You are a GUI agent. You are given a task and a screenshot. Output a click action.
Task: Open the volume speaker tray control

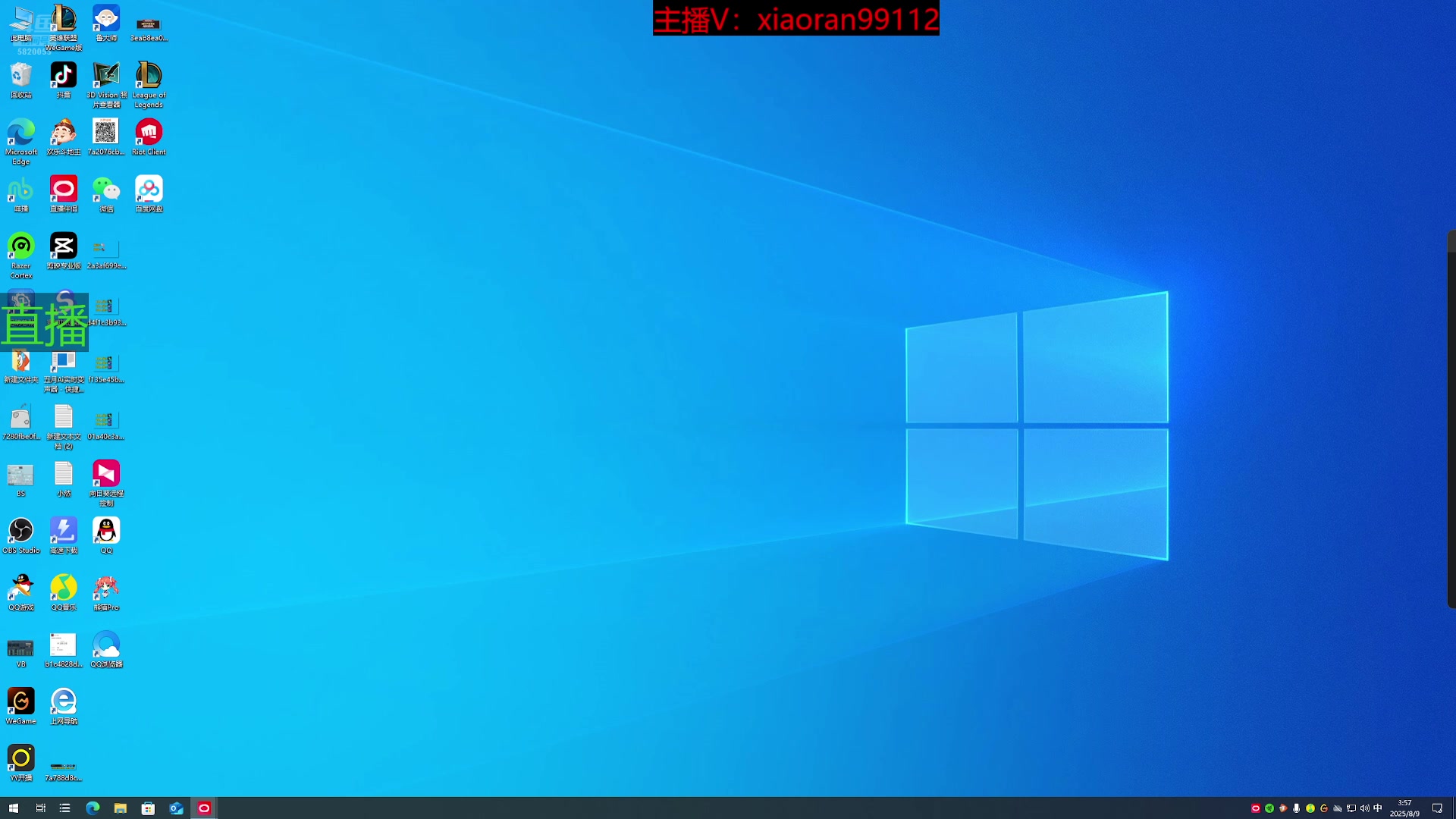point(1365,808)
